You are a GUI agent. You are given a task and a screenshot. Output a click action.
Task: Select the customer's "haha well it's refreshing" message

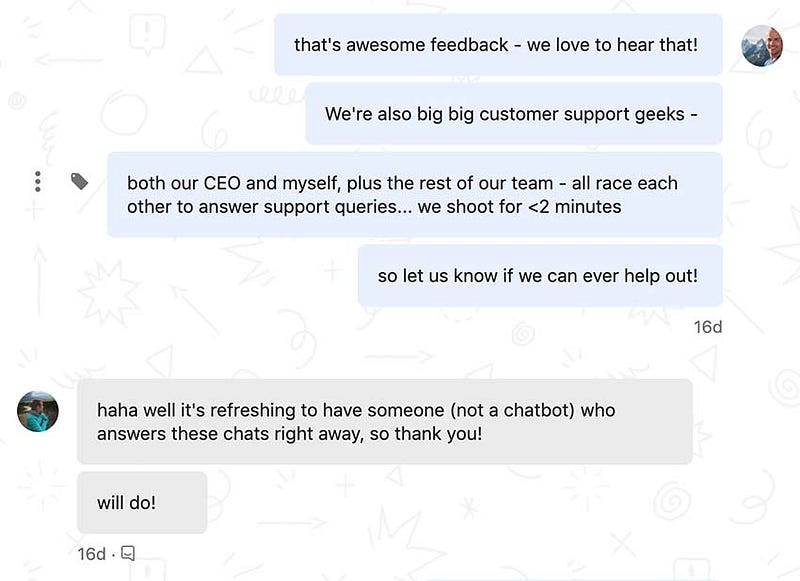(x=384, y=422)
